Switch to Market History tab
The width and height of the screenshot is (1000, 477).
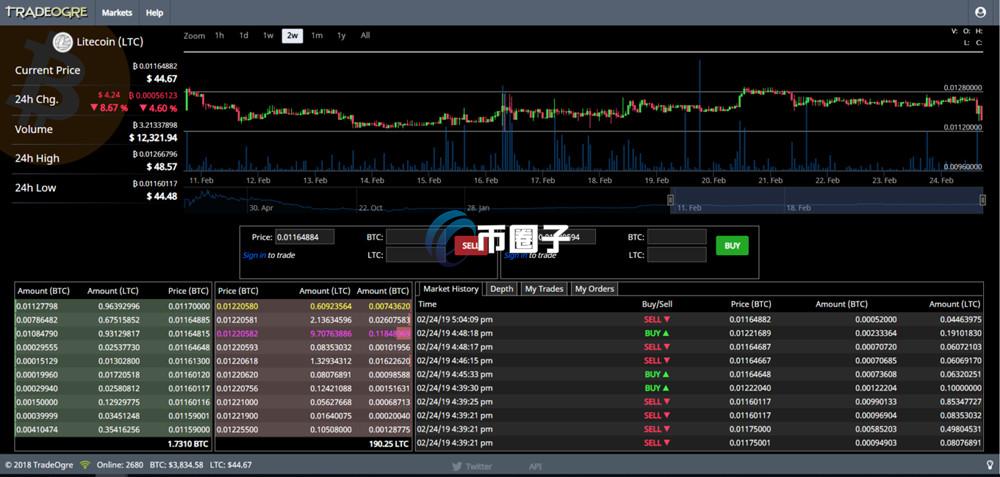pyautogui.click(x=451, y=289)
